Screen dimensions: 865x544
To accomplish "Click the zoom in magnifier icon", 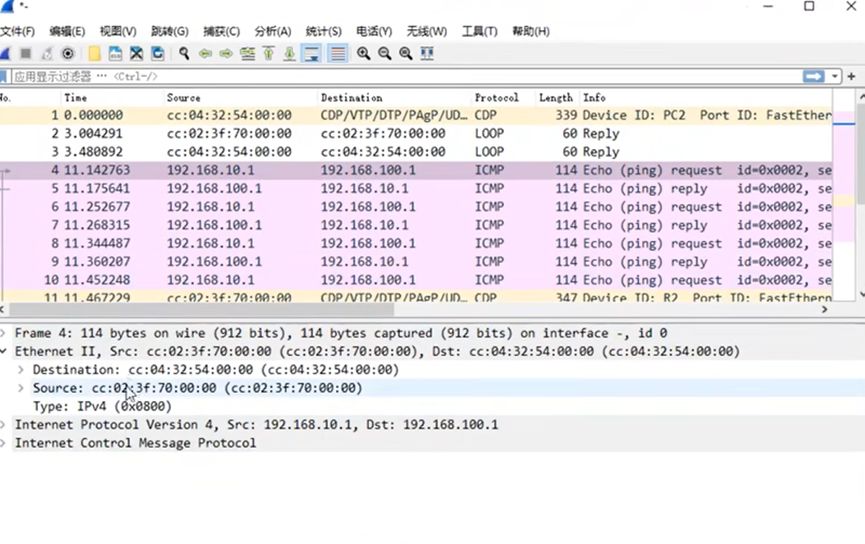I will [363, 53].
